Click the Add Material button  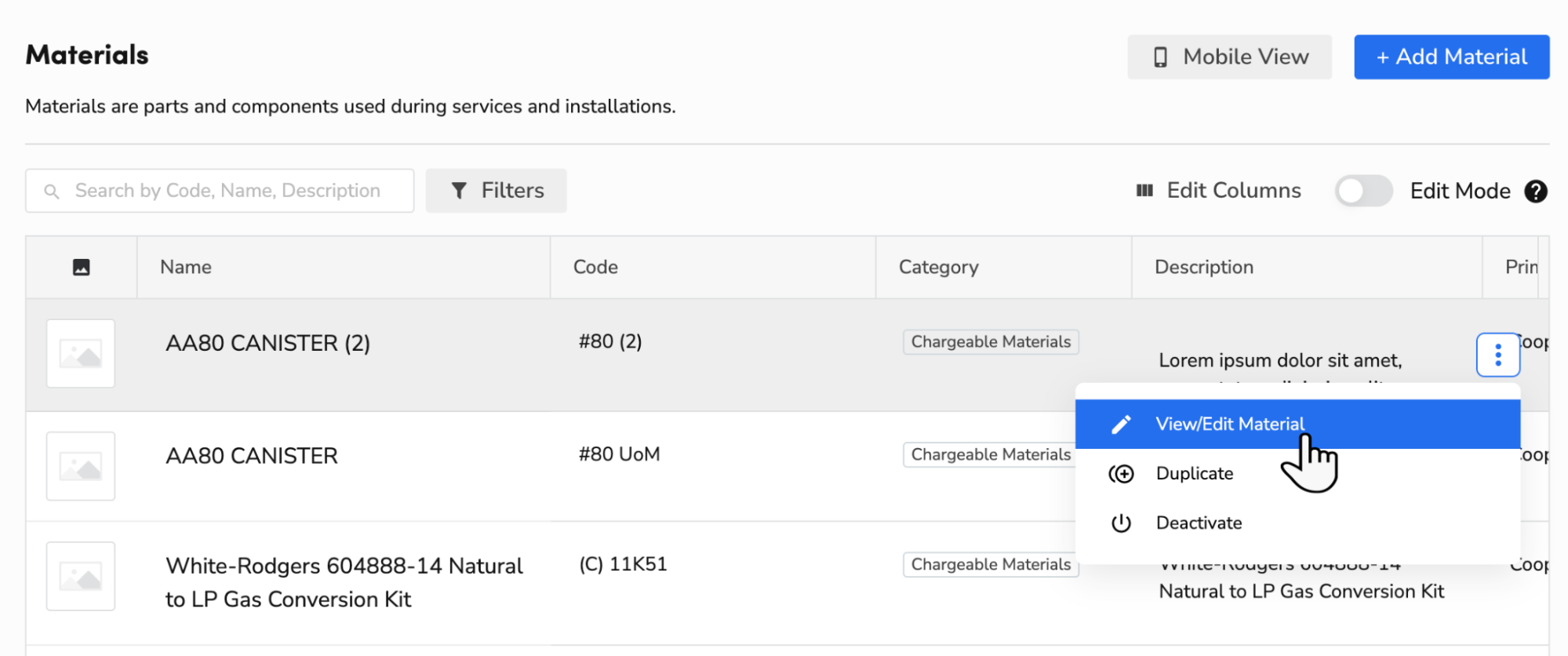(x=1451, y=56)
